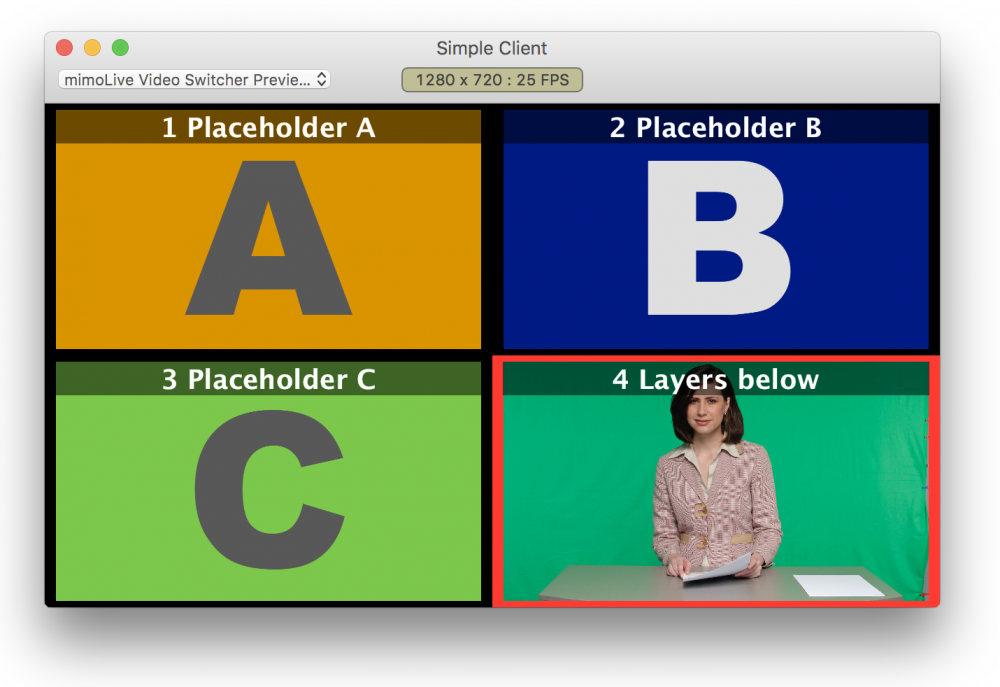
Task: Close the Simple Client window
Action: click(x=64, y=48)
